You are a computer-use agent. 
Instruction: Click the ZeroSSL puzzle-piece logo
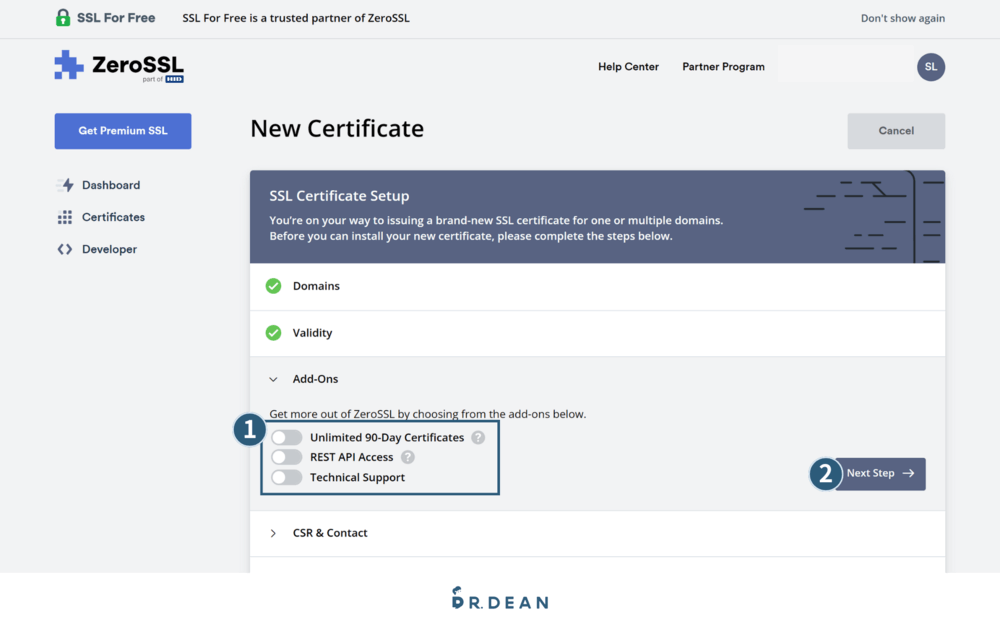coord(68,65)
